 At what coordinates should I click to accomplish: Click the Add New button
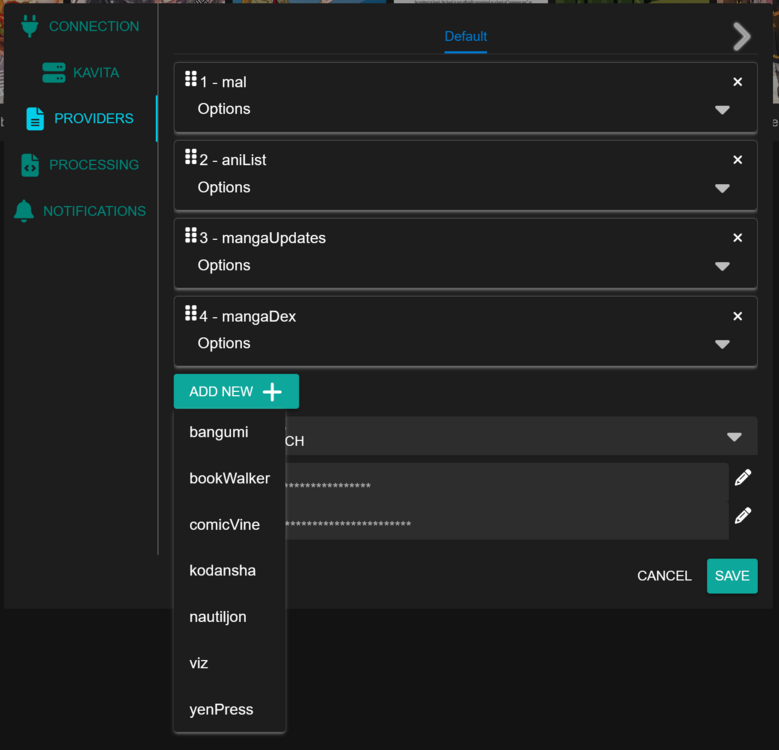(x=236, y=391)
